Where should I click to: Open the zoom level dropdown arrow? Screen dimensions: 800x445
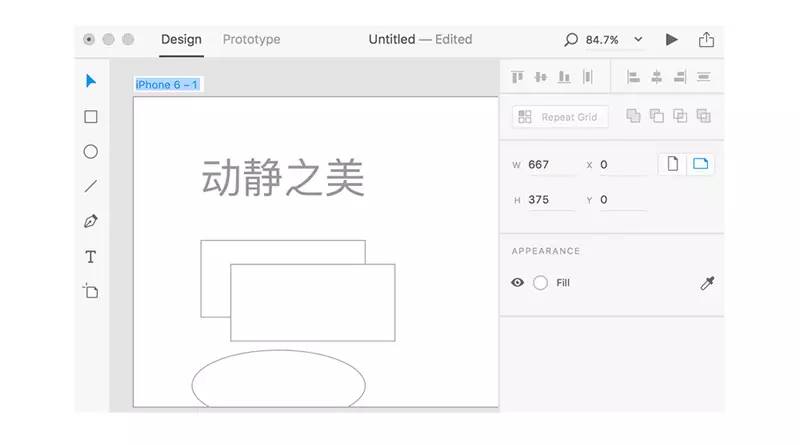point(639,40)
